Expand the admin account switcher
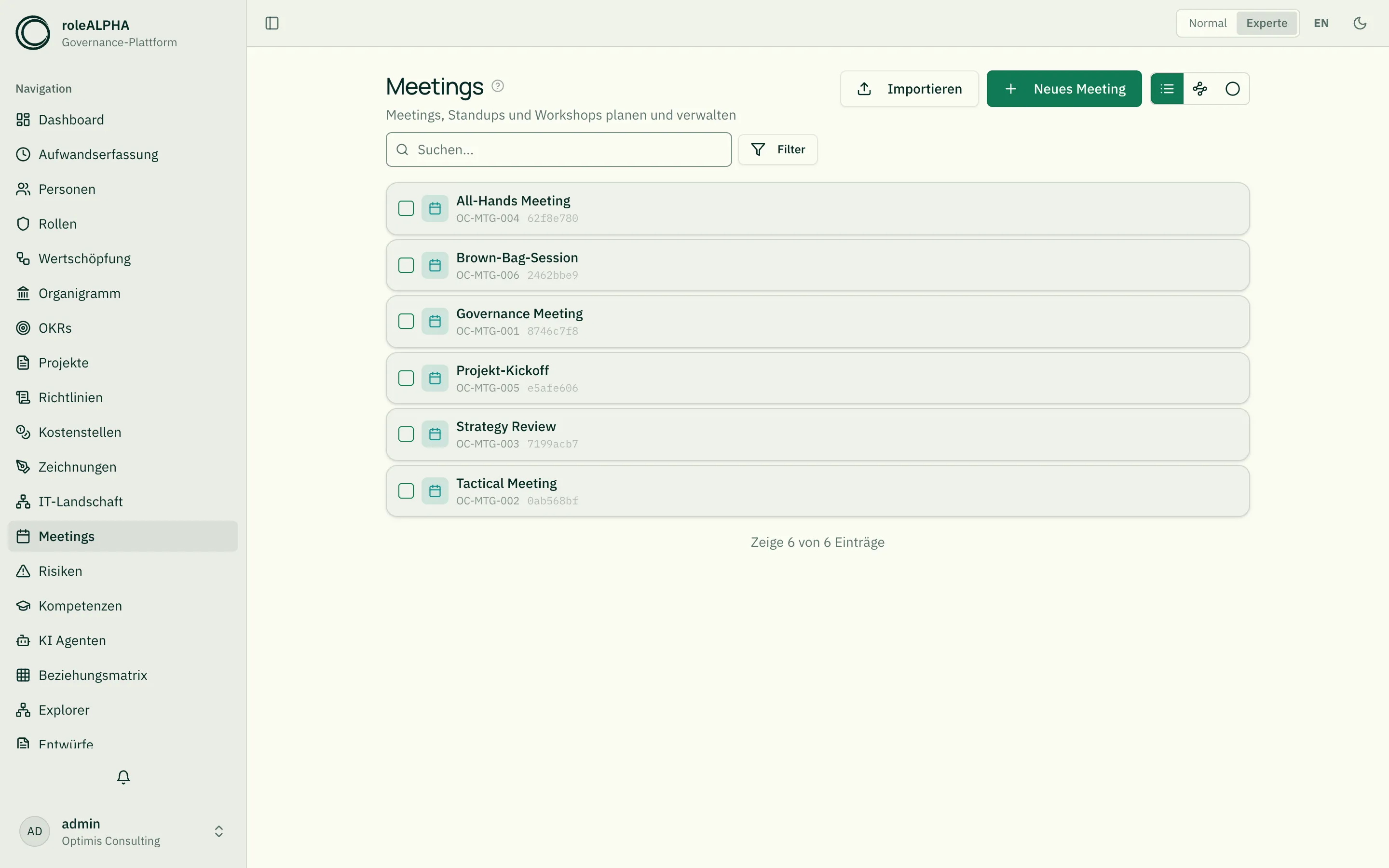 (218, 831)
